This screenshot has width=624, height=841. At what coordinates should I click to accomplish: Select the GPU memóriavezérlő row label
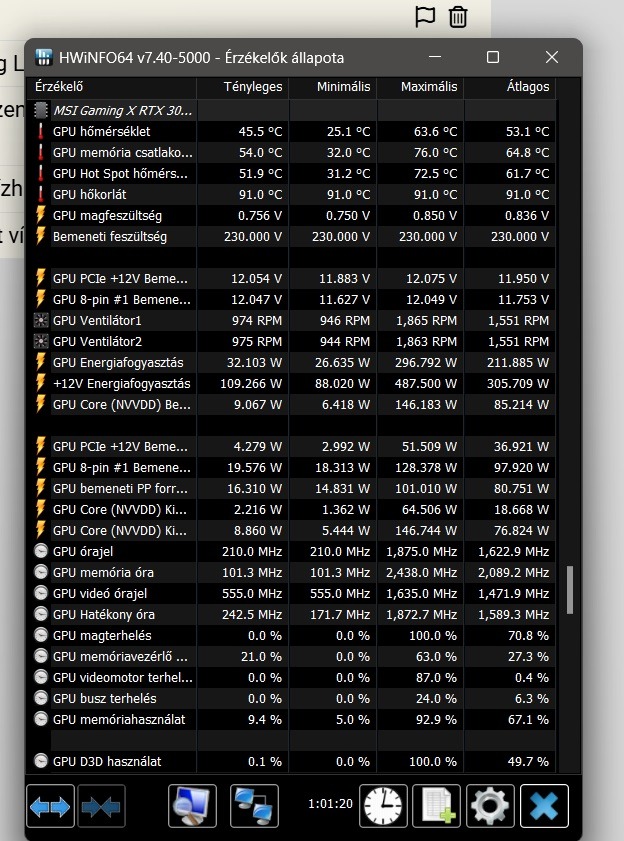tap(120, 656)
